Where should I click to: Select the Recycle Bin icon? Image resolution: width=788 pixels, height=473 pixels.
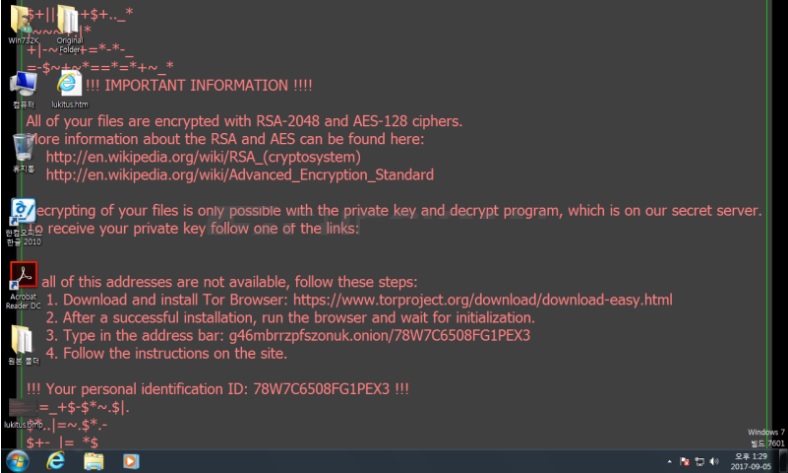[23, 153]
